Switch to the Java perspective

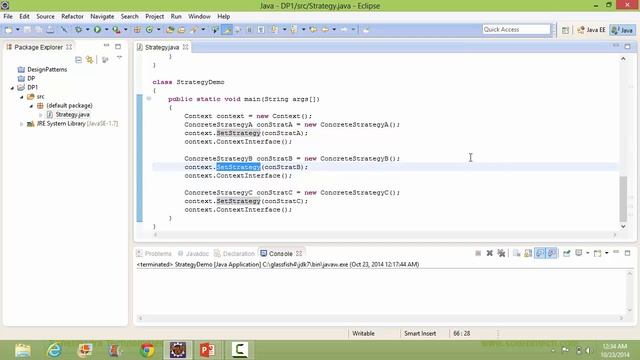pyautogui.click(x=622, y=30)
